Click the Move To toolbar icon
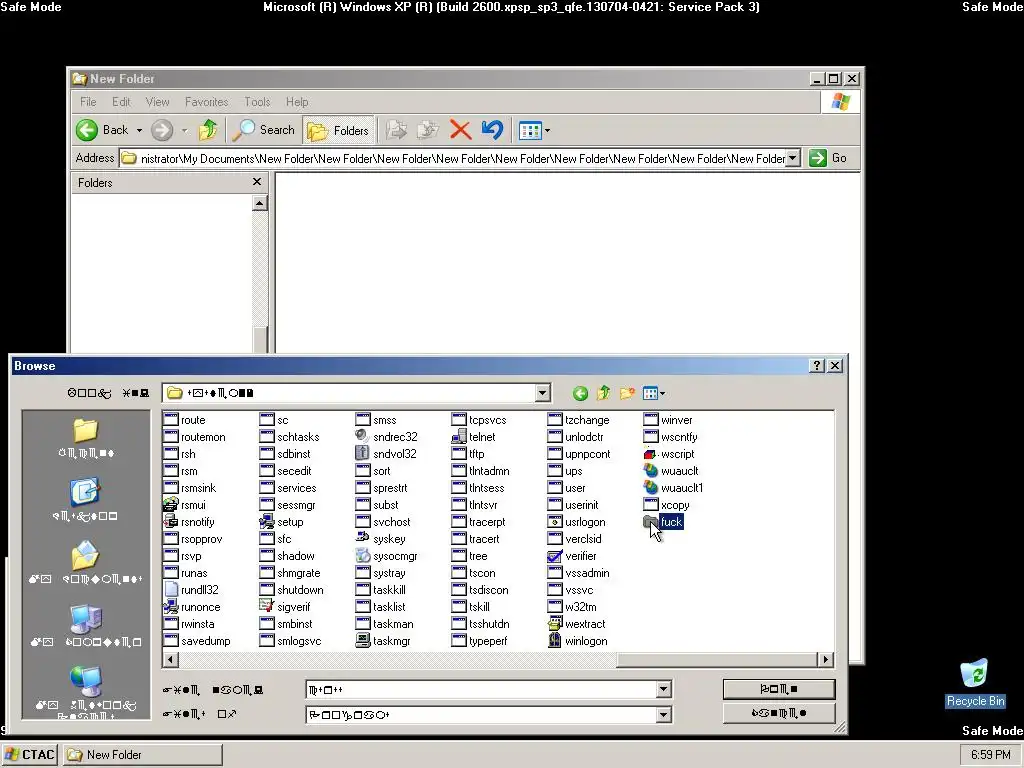The height and width of the screenshot is (768, 1024). (396, 130)
